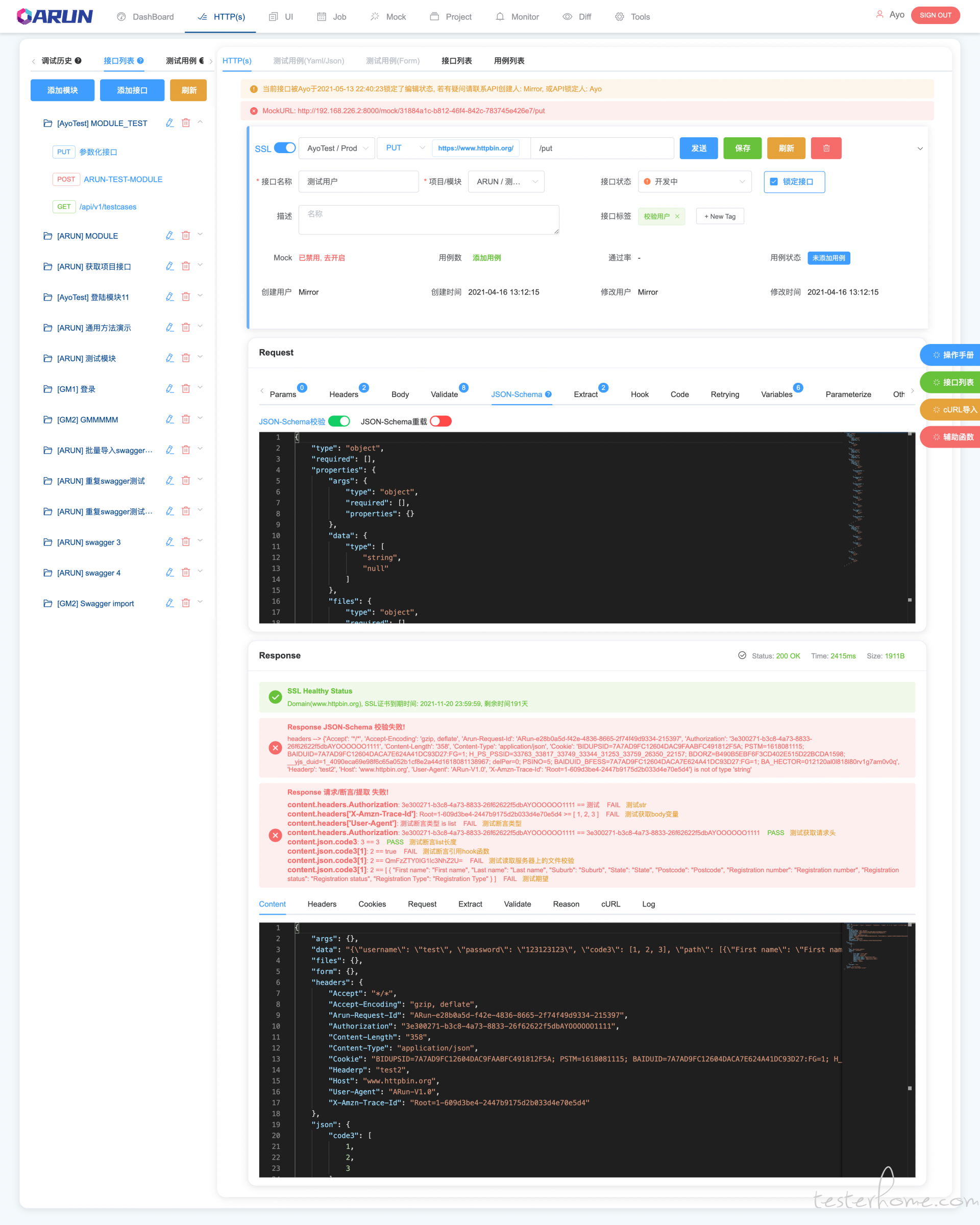This screenshot has width=980, height=1225.
Task: Switch to the cURL response tab
Action: 611,904
